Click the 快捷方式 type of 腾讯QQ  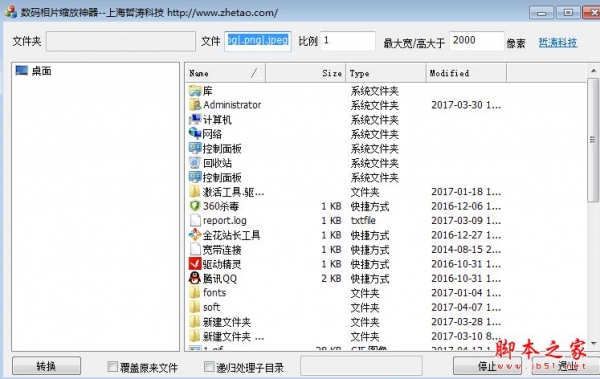click(x=370, y=278)
